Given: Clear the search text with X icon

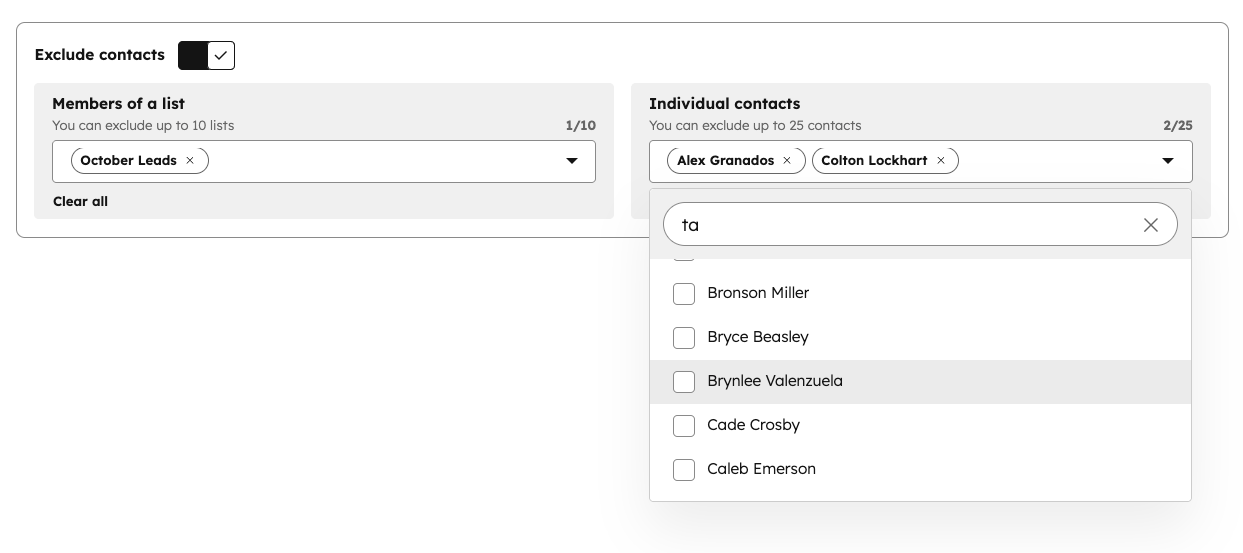Looking at the screenshot, I should [1150, 225].
